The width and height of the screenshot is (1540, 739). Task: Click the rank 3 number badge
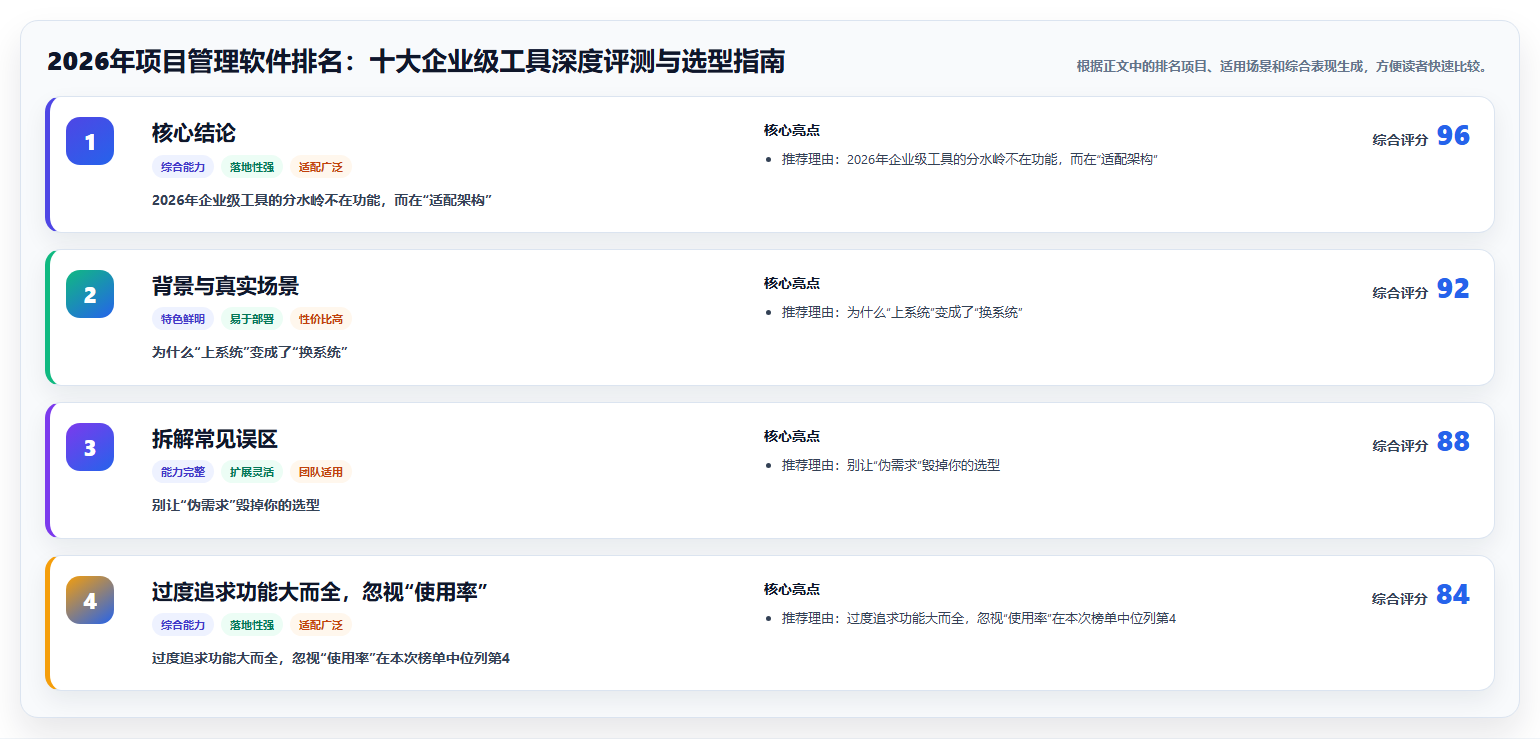point(90,447)
